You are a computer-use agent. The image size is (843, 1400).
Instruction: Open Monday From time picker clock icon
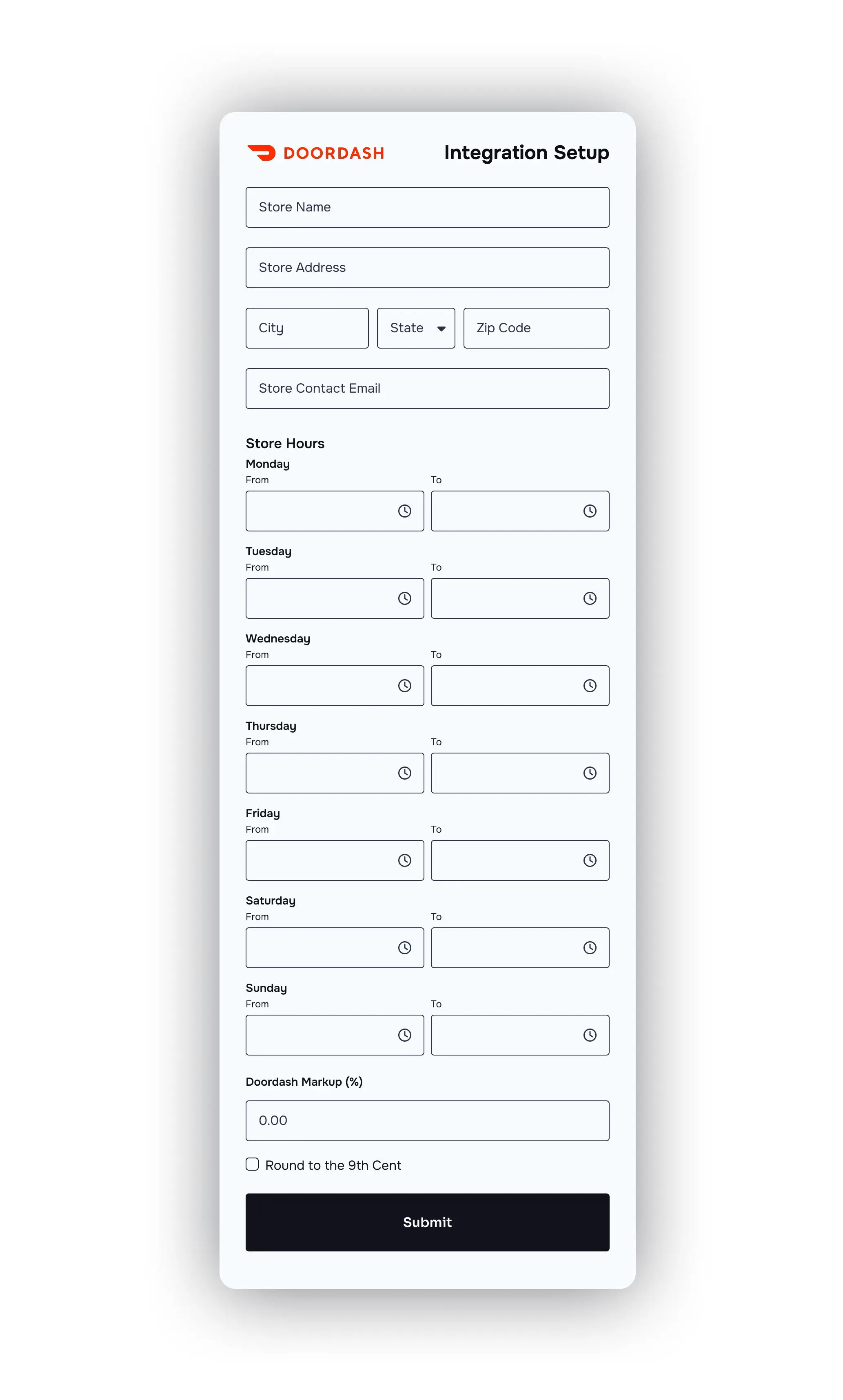[x=404, y=511]
